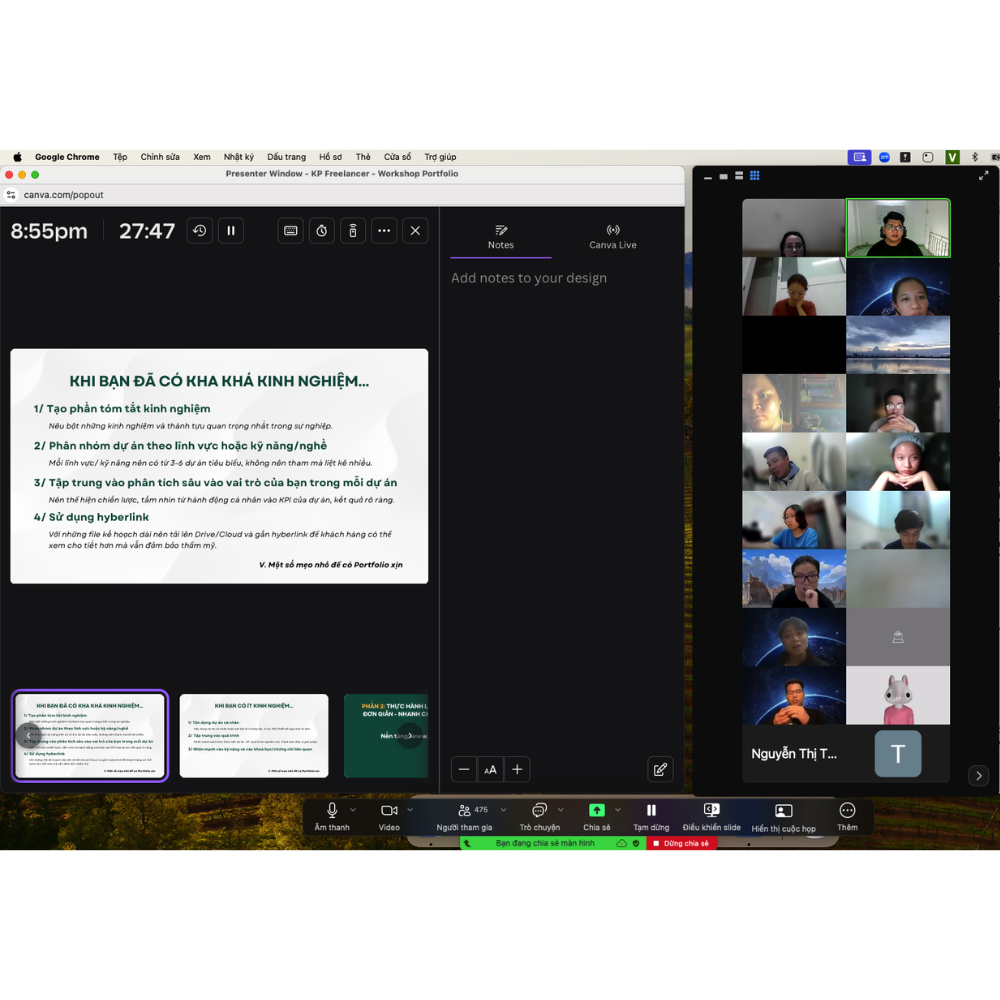1000x1000 pixels.
Task: Switch Zoom panel to two-row view
Action: pyautogui.click(x=739, y=175)
